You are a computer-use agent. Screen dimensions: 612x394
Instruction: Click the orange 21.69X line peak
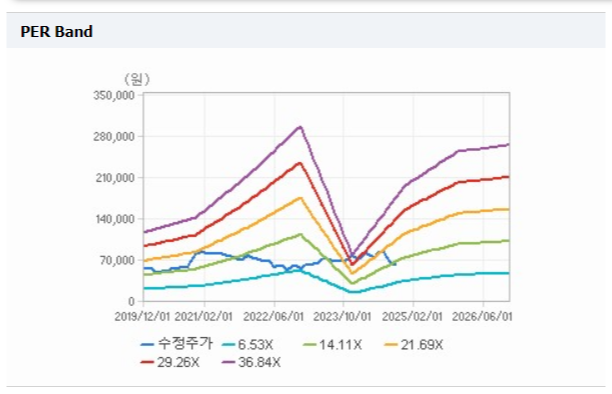(300, 198)
